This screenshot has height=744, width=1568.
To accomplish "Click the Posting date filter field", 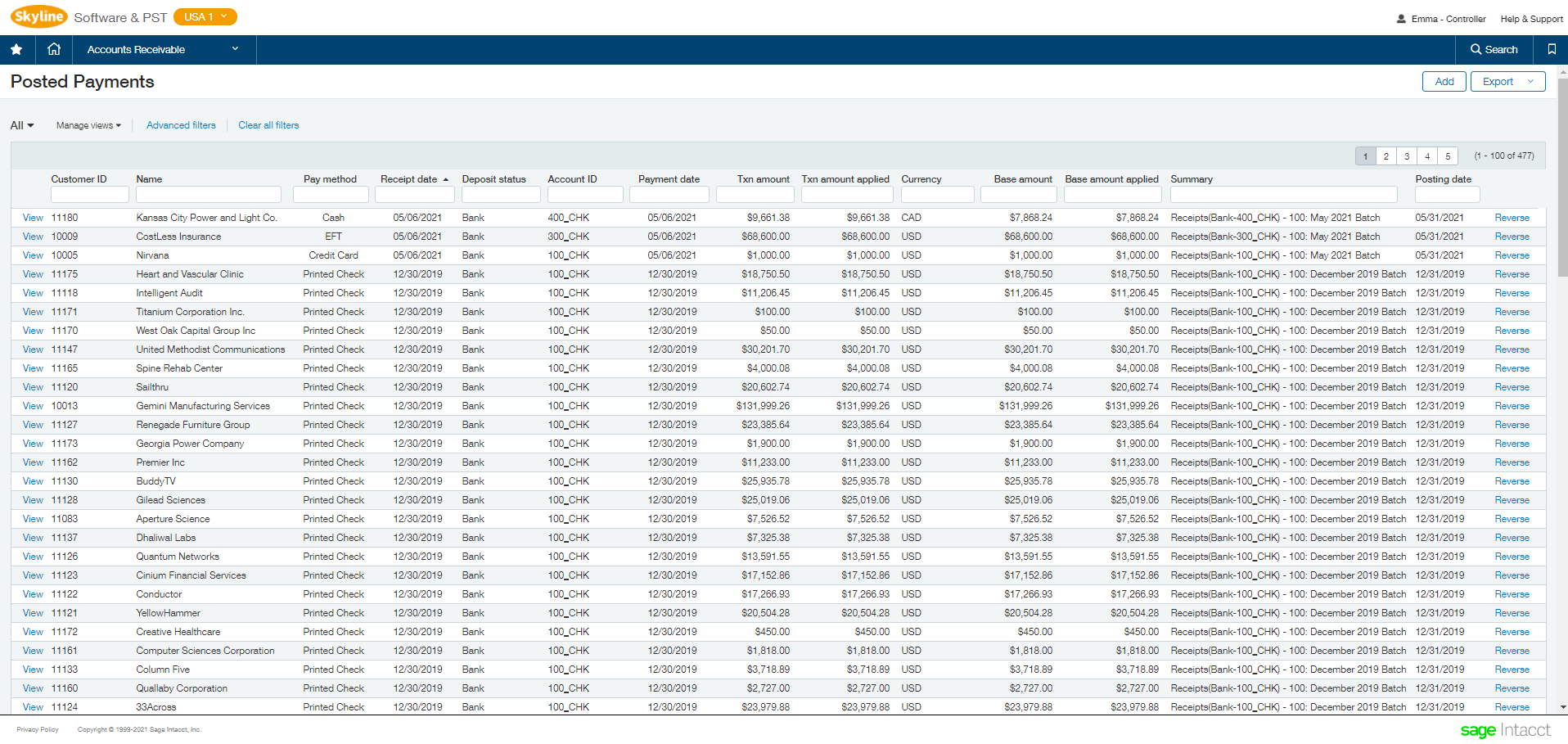I will pos(1448,195).
